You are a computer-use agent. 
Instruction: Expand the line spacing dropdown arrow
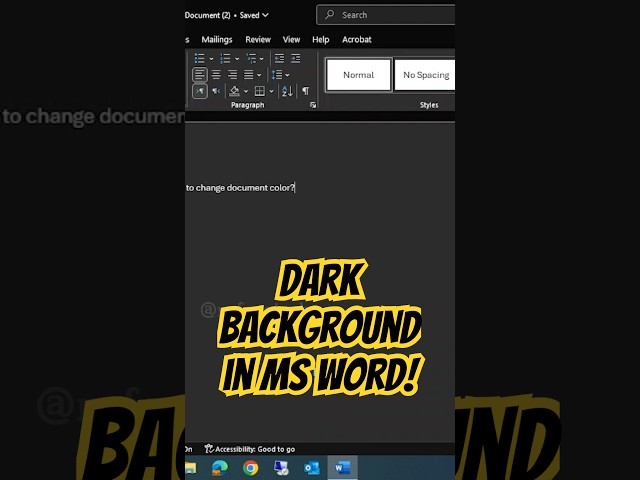(x=287, y=75)
